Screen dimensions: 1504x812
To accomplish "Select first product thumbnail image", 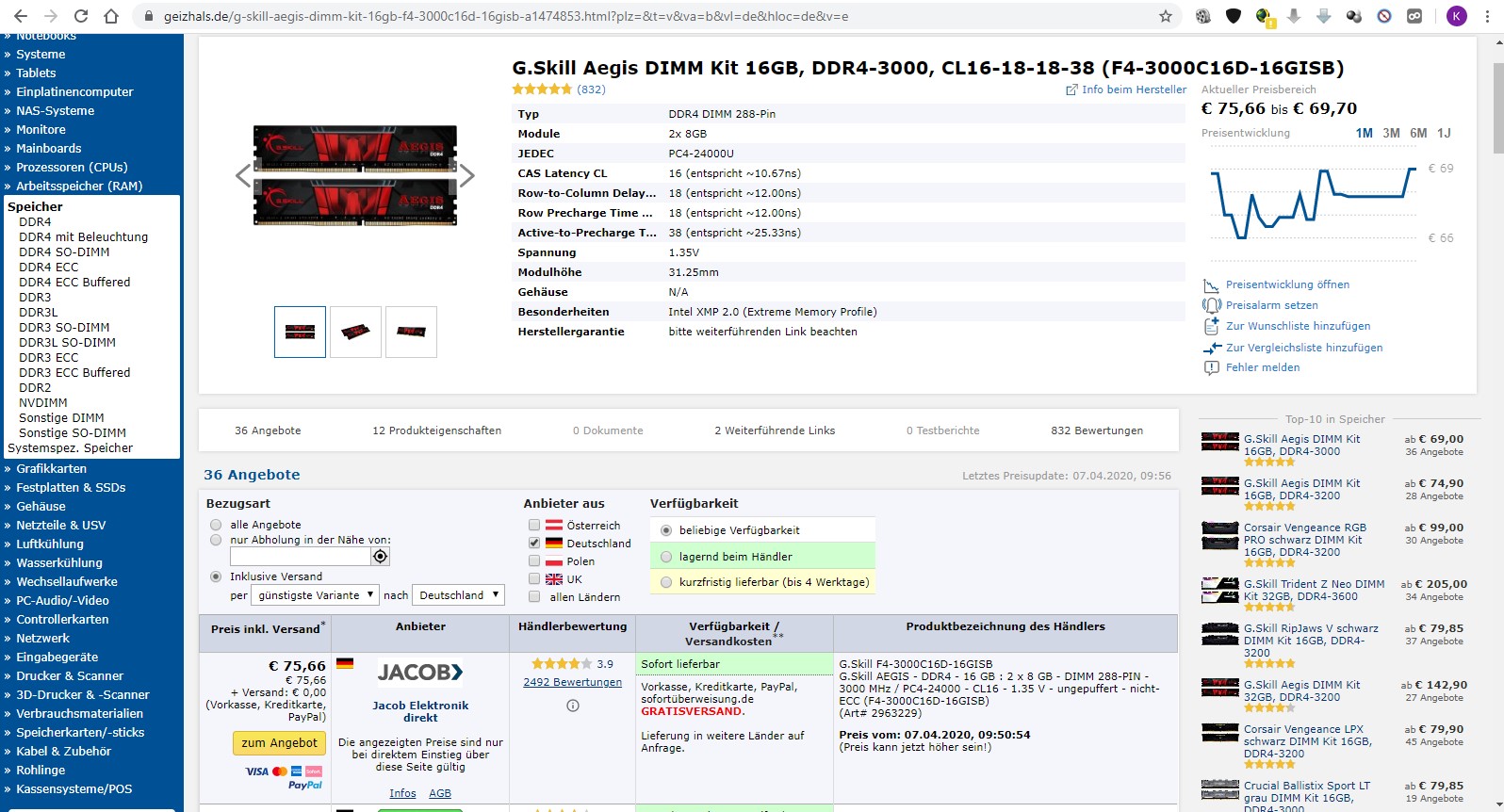I will (x=300, y=332).
